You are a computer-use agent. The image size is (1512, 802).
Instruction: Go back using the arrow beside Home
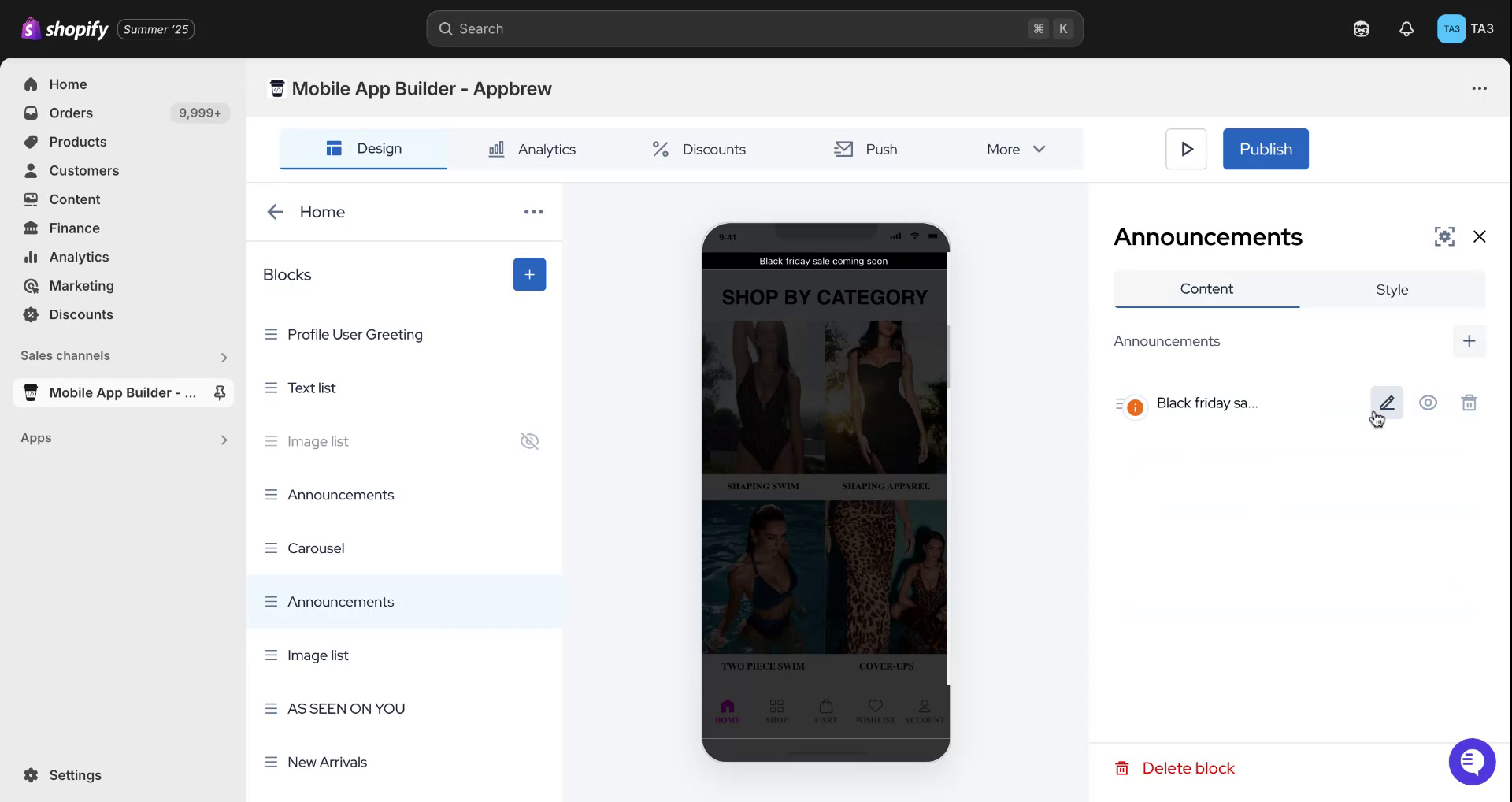click(275, 212)
